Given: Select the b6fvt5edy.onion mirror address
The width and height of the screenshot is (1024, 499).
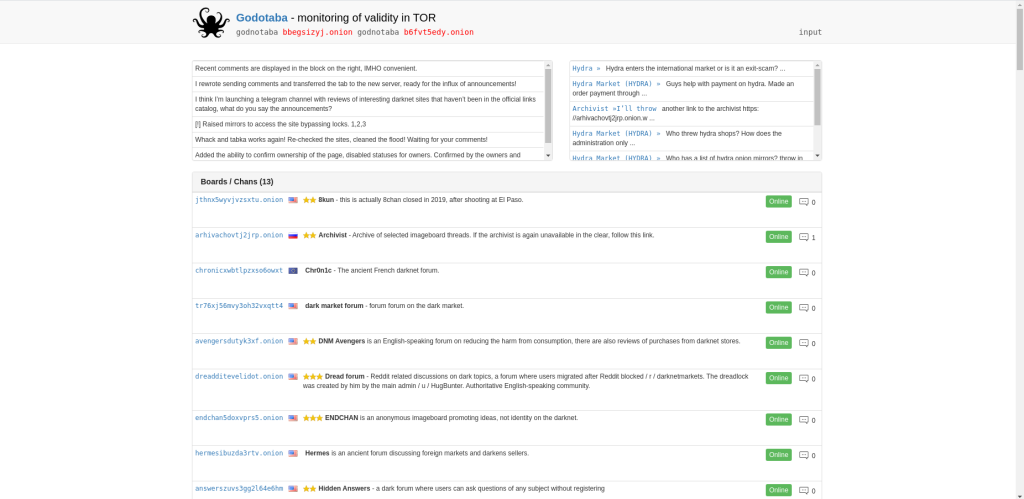Looking at the screenshot, I should tap(438, 32).
